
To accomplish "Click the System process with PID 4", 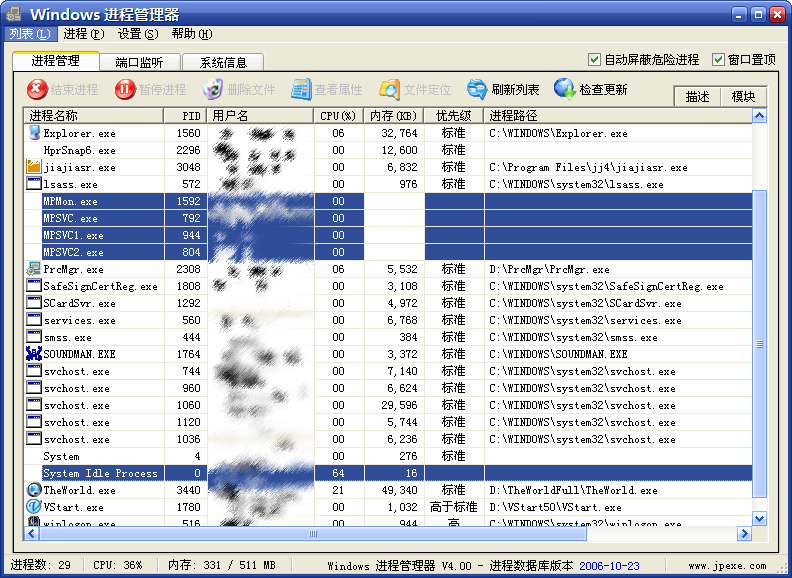I will click(388, 456).
